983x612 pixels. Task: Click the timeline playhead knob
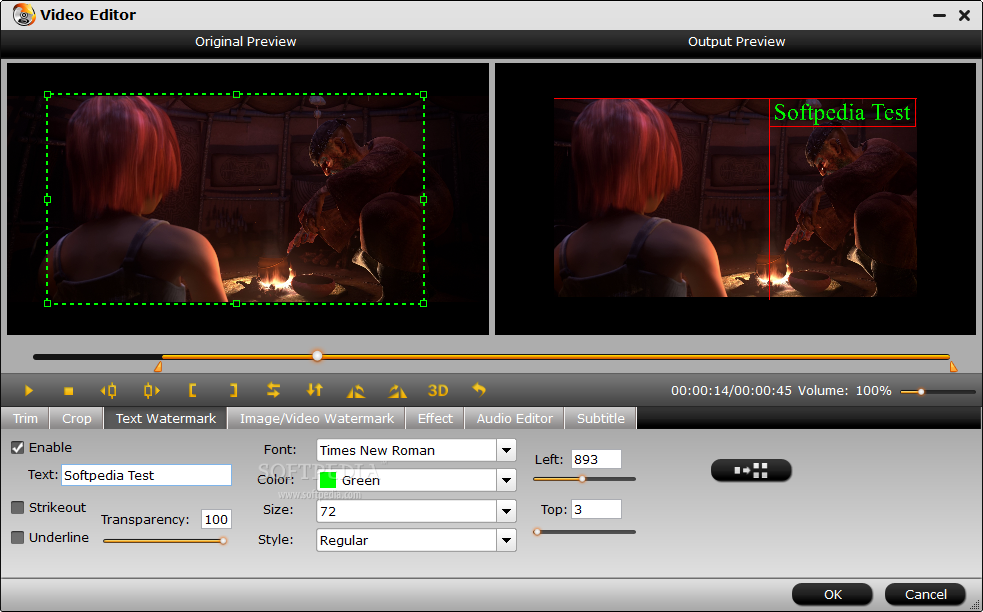(x=317, y=356)
